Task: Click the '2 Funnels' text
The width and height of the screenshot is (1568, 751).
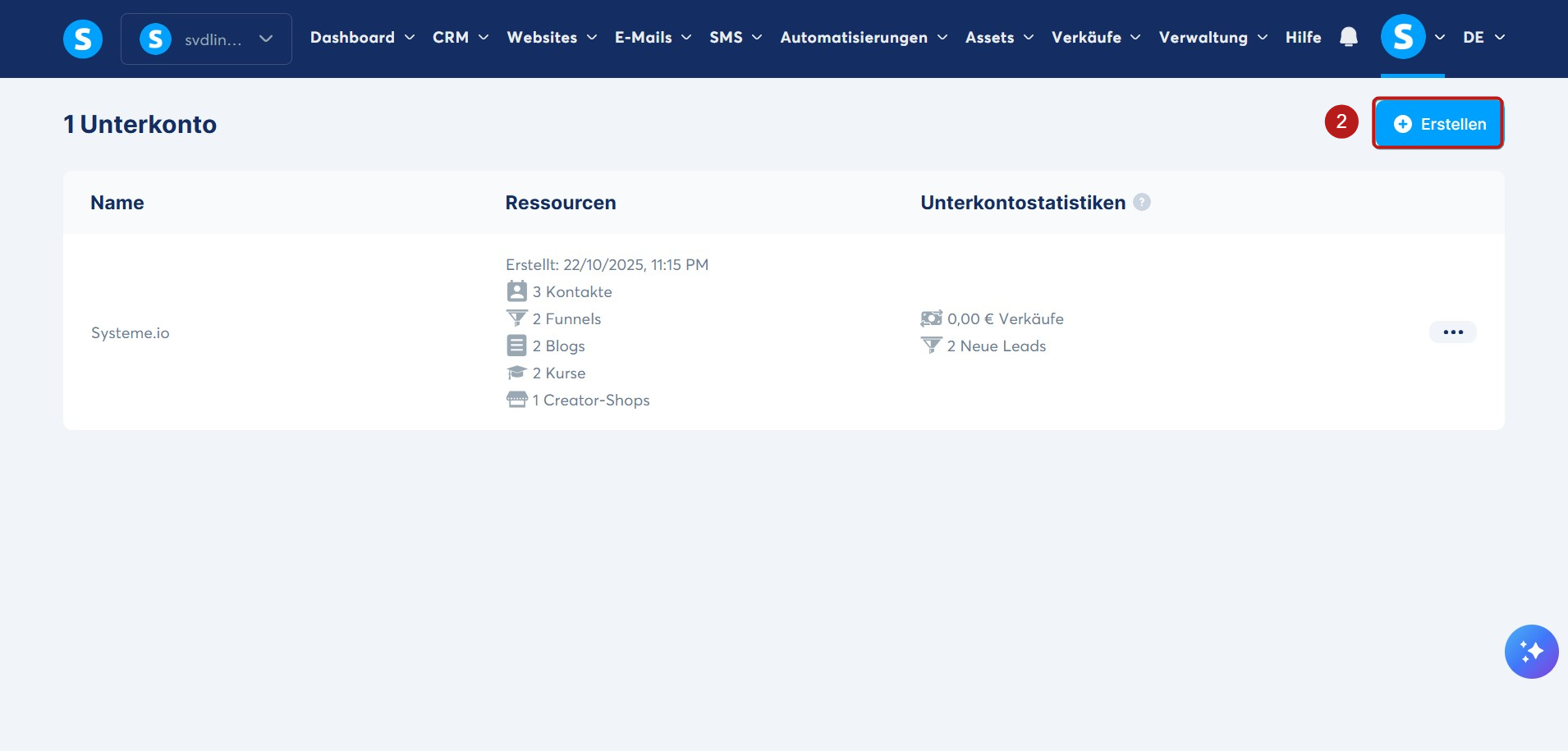Action: [x=567, y=318]
